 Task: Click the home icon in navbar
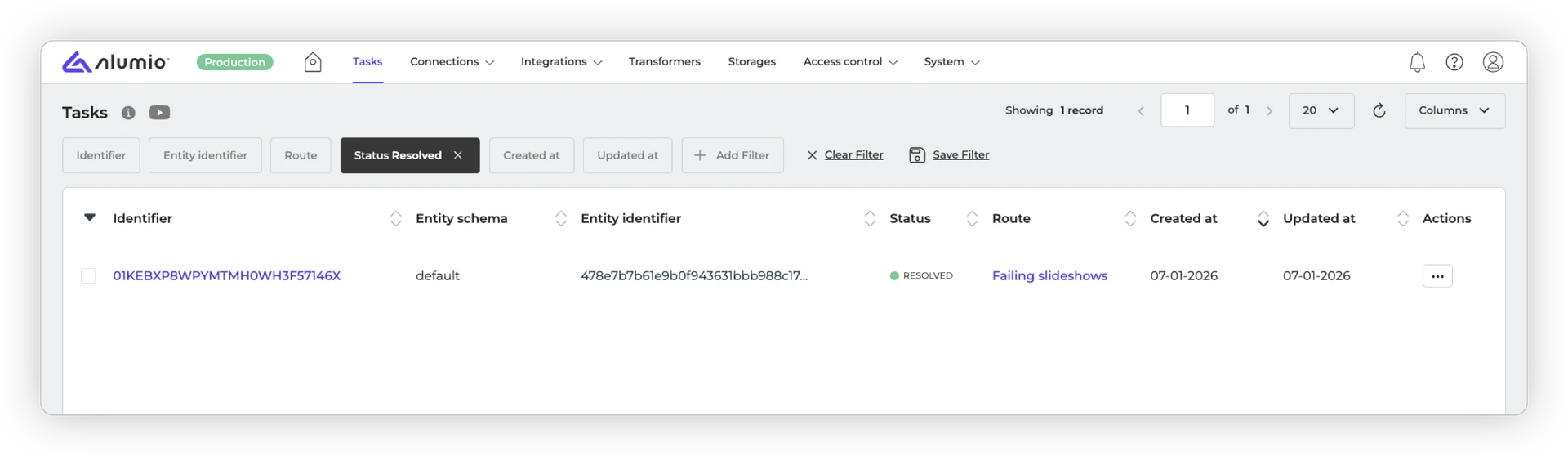tap(313, 62)
